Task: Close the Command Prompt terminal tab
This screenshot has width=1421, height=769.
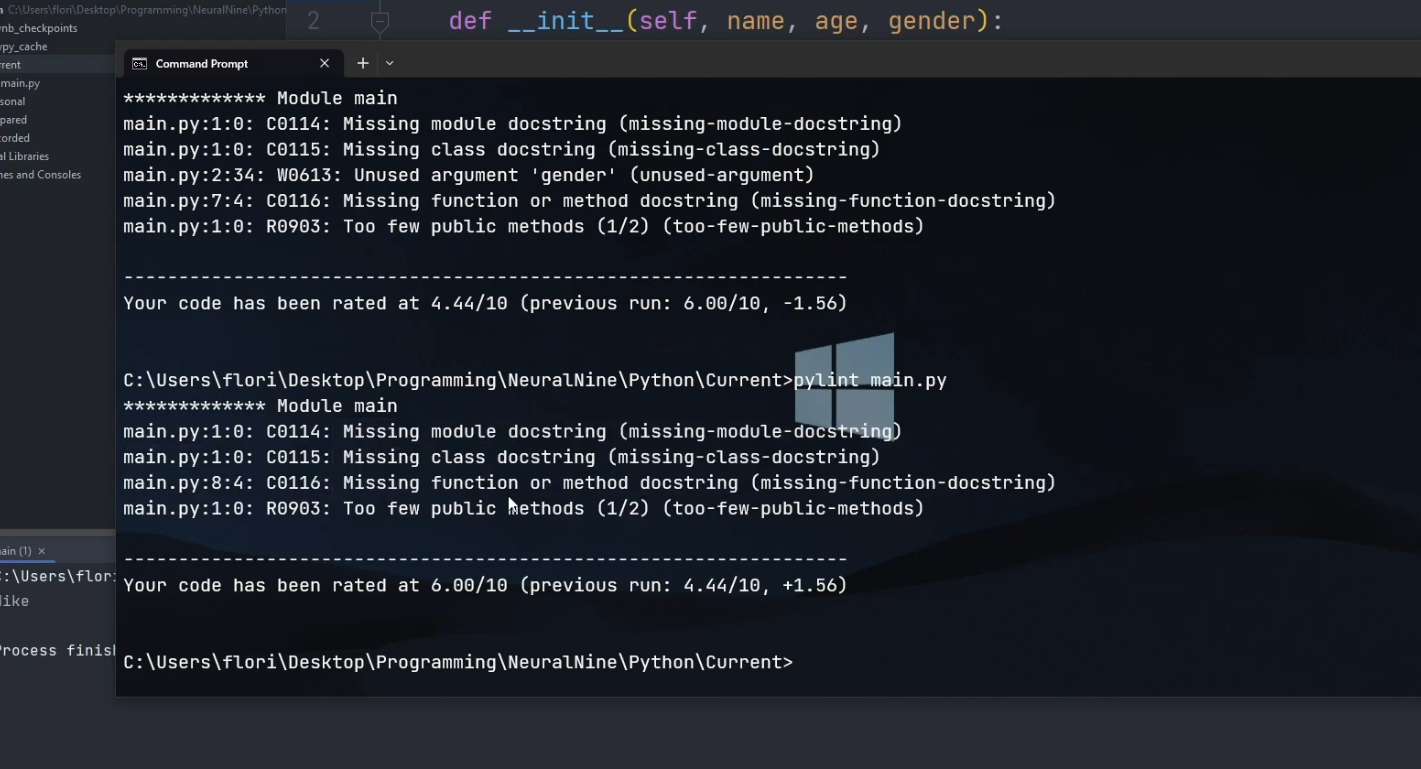Action: tap(324, 63)
